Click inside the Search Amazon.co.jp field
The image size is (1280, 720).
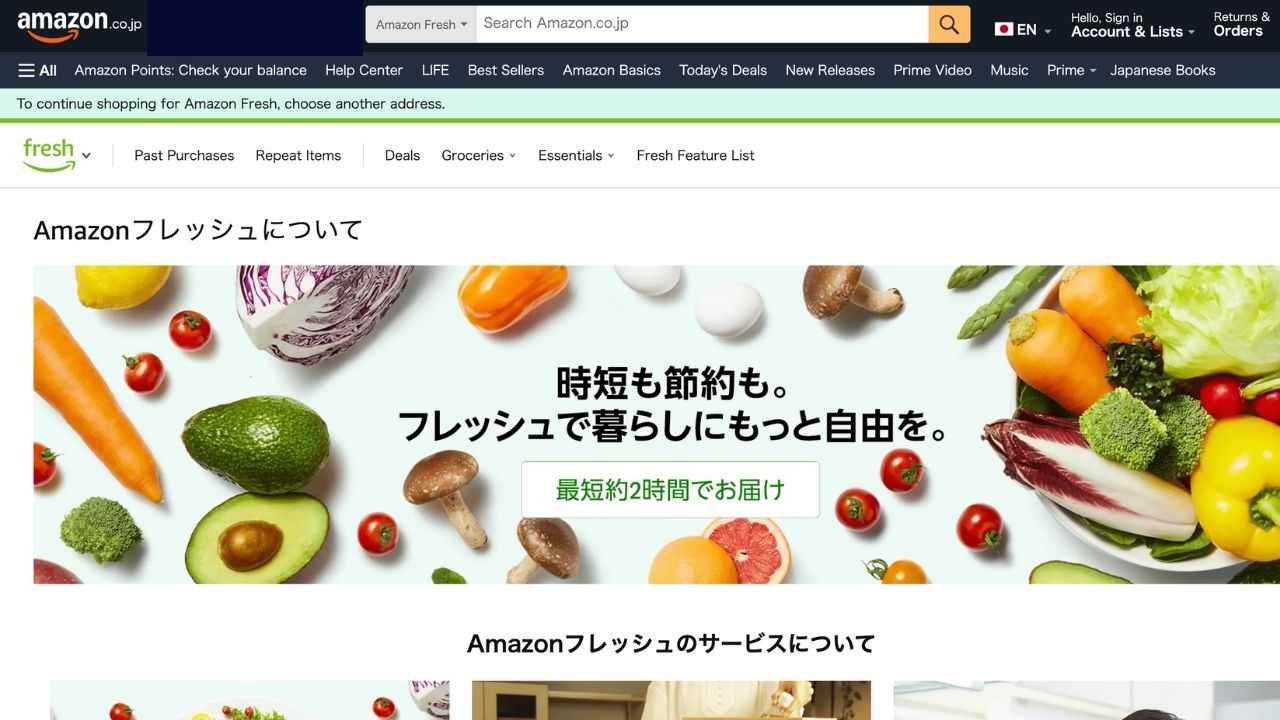702,24
